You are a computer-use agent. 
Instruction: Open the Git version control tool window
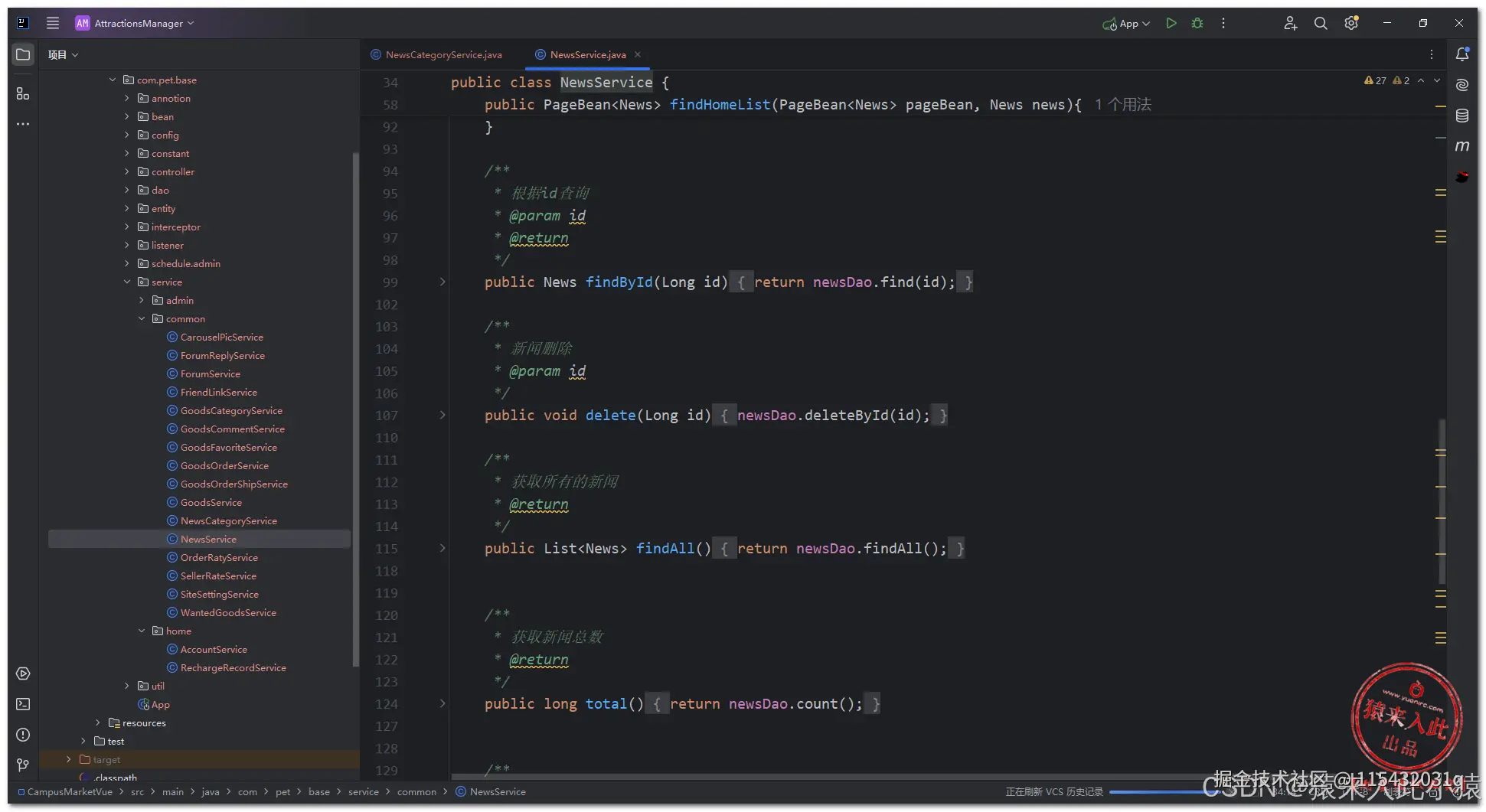[23, 765]
